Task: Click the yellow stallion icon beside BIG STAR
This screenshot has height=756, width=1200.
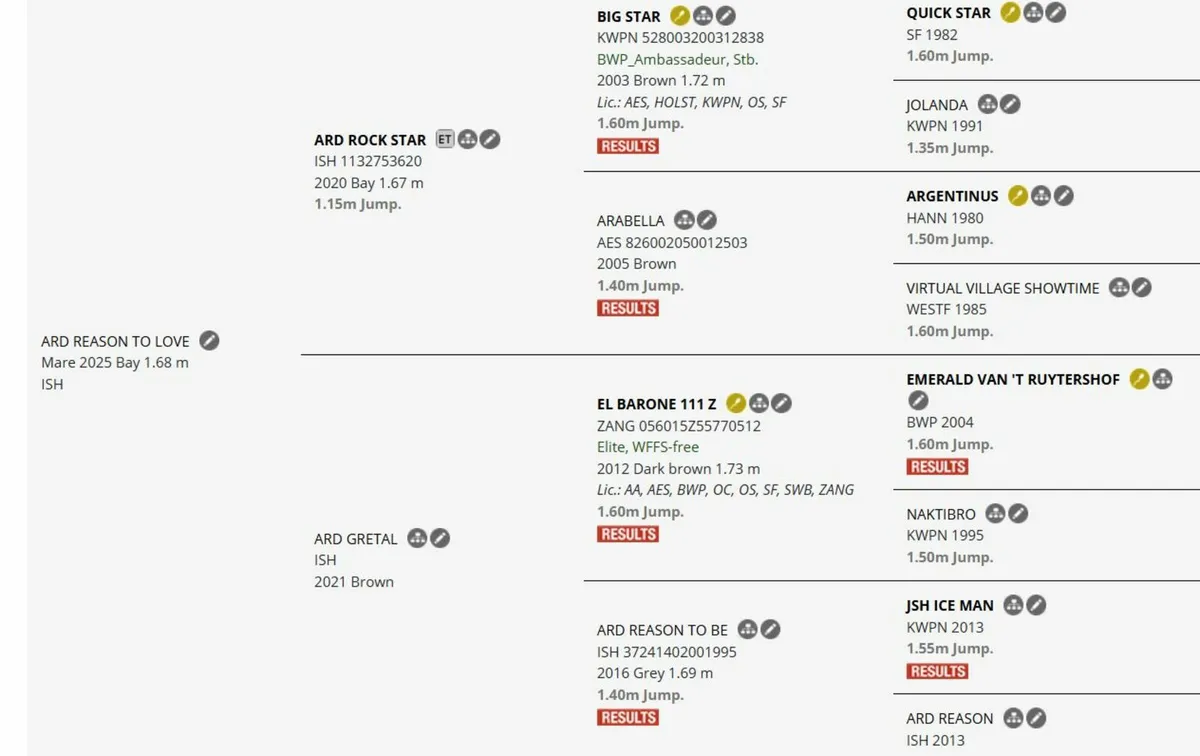Action: pos(680,16)
